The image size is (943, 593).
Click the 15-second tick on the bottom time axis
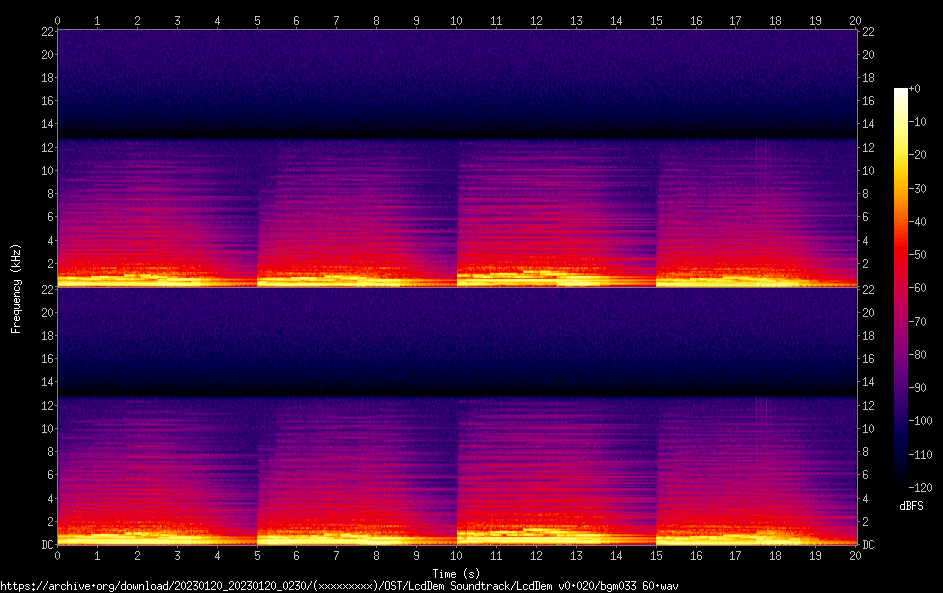pyautogui.click(x=656, y=555)
